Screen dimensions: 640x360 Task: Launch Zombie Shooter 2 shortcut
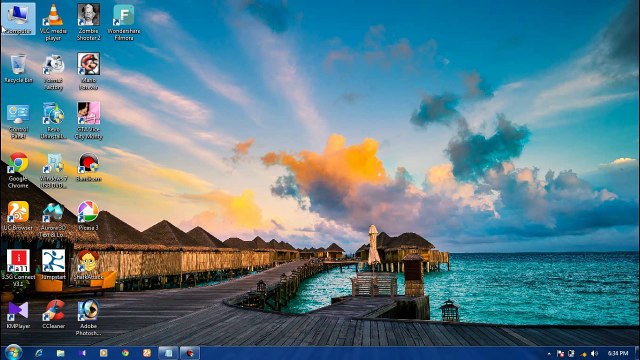tap(89, 22)
